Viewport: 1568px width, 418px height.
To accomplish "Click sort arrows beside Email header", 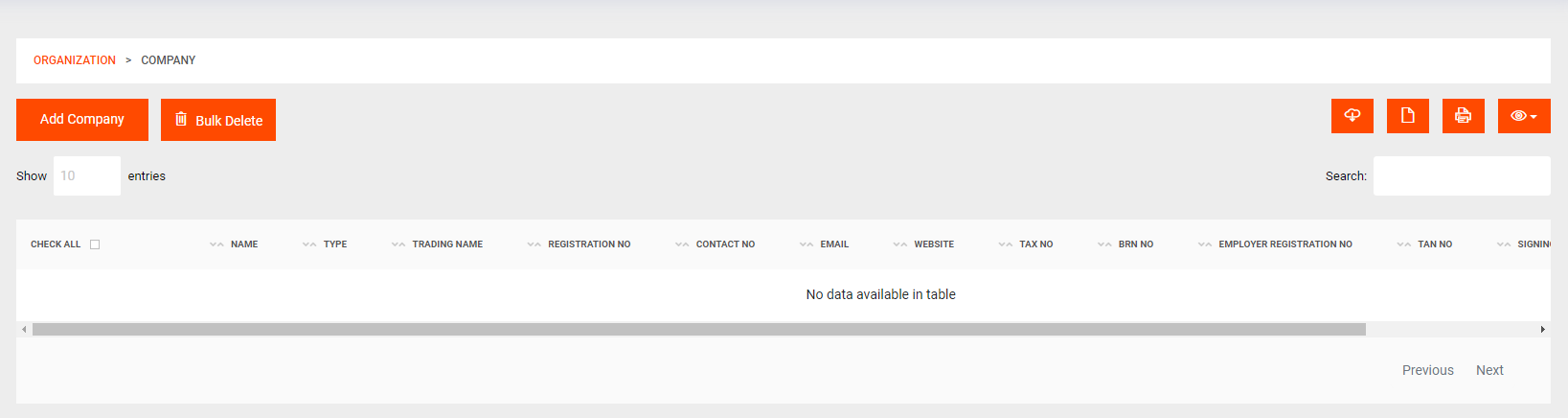I will 807,244.
